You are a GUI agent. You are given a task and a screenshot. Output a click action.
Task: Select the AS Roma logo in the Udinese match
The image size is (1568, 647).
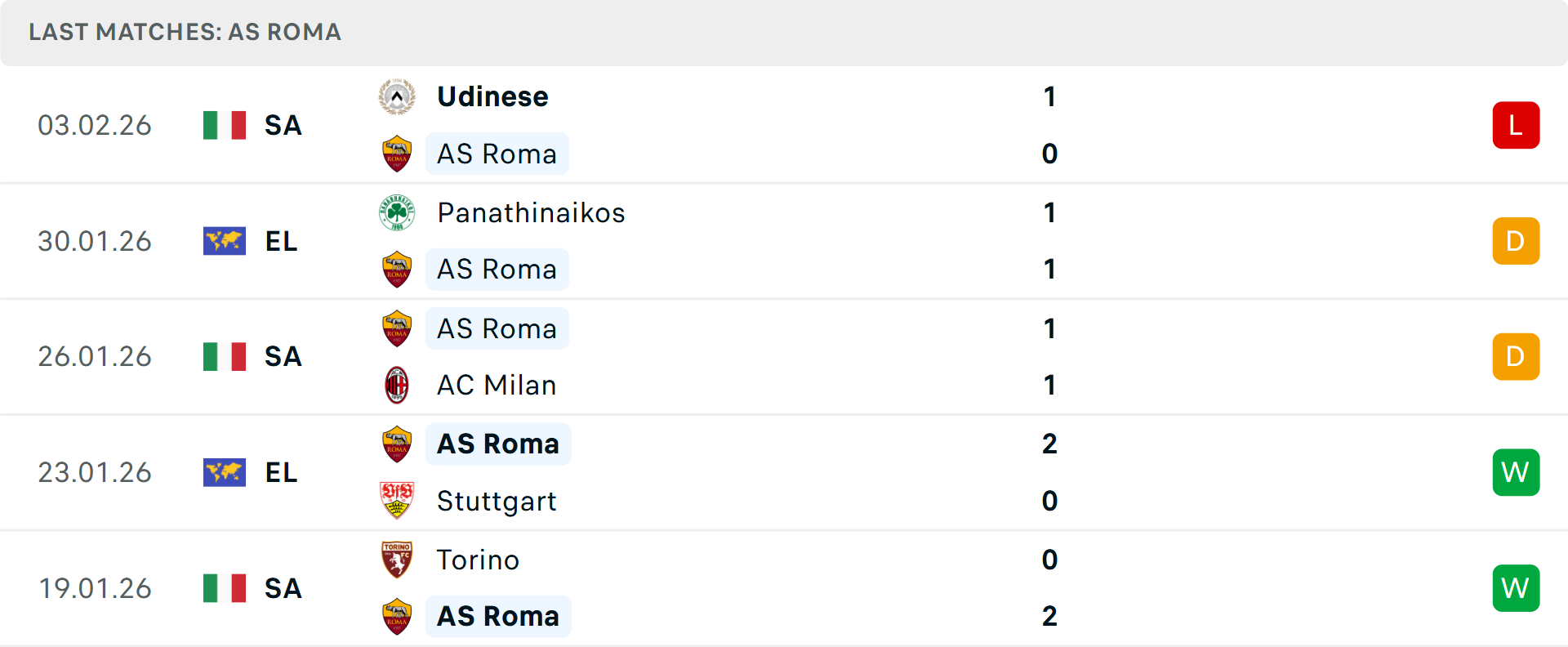(x=397, y=154)
